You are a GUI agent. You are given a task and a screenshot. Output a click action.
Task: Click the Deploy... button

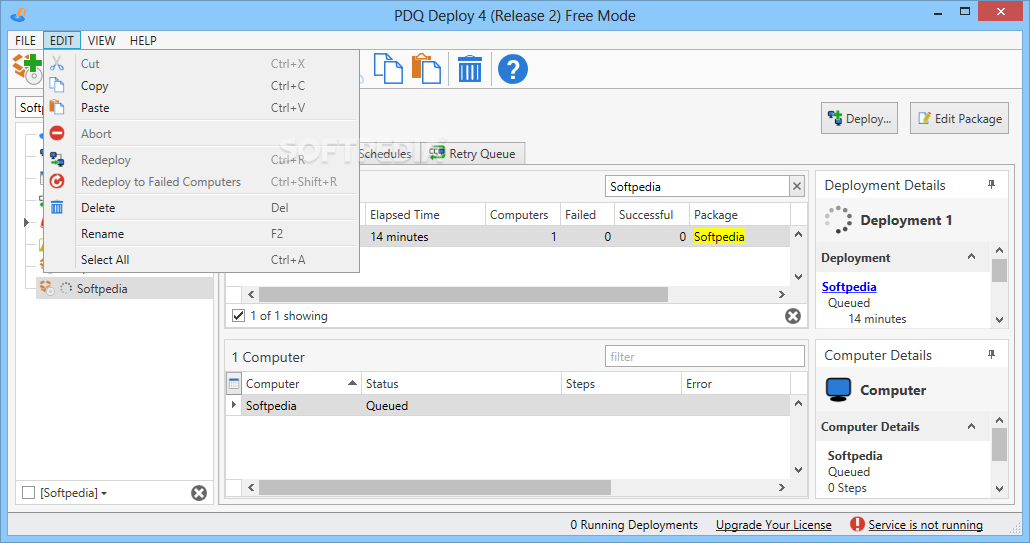point(859,118)
